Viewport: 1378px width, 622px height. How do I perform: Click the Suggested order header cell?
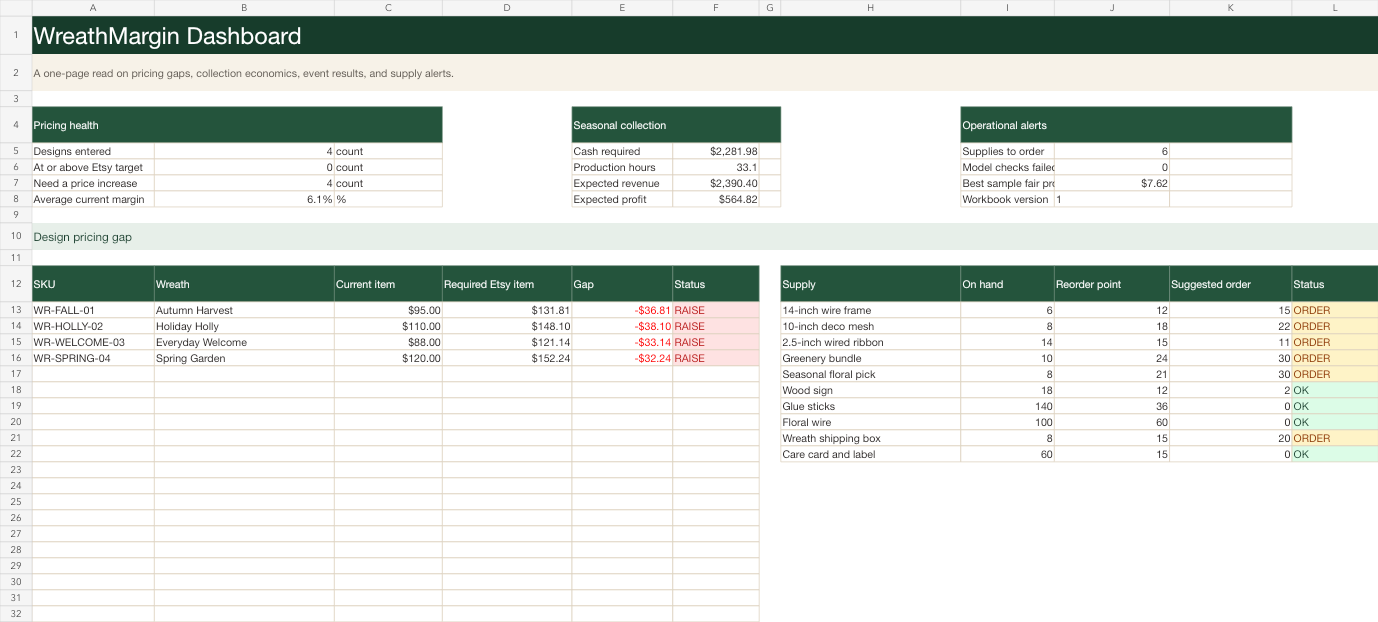pyautogui.click(x=1231, y=284)
